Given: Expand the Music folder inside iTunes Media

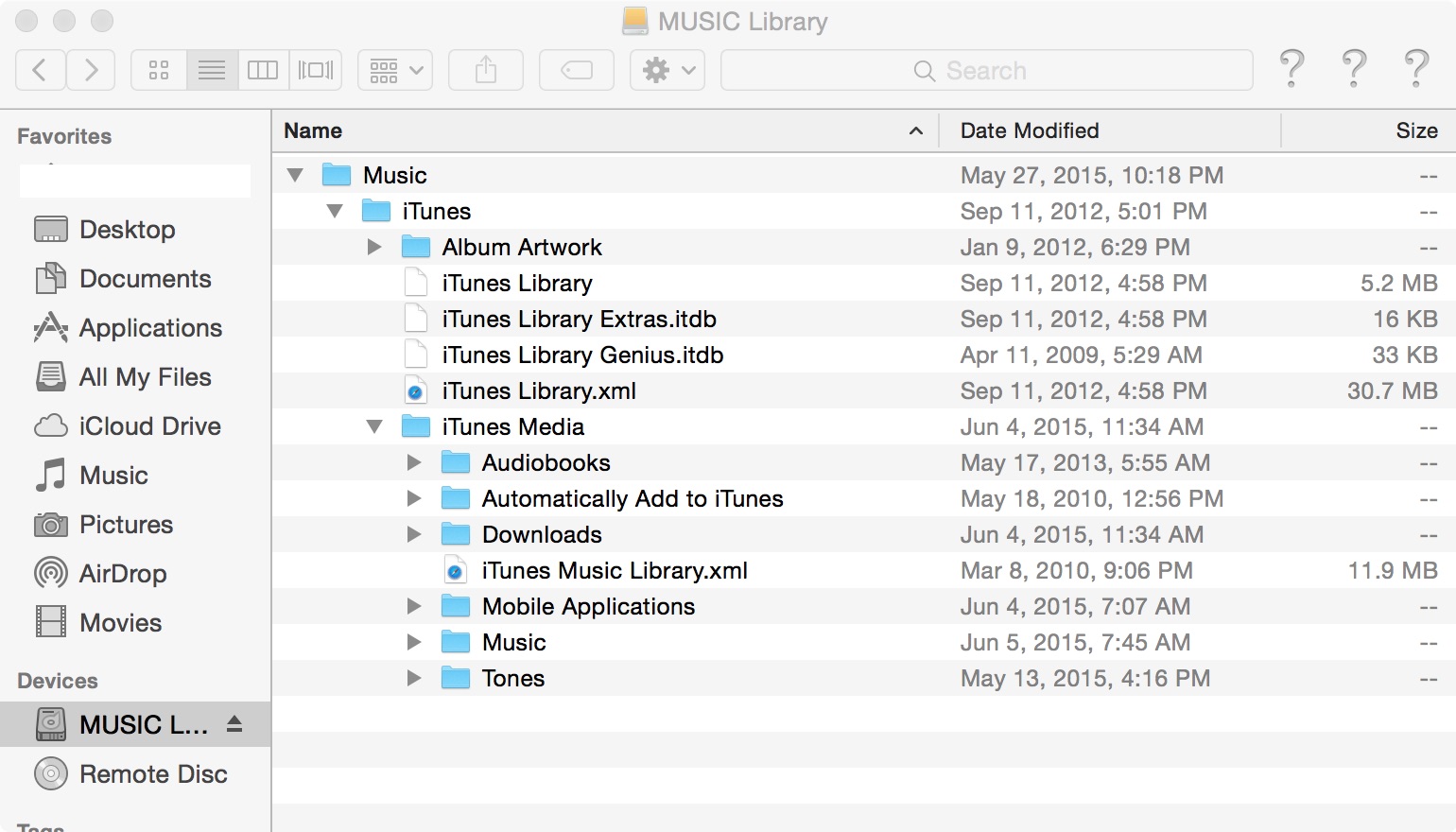Looking at the screenshot, I should pos(414,642).
